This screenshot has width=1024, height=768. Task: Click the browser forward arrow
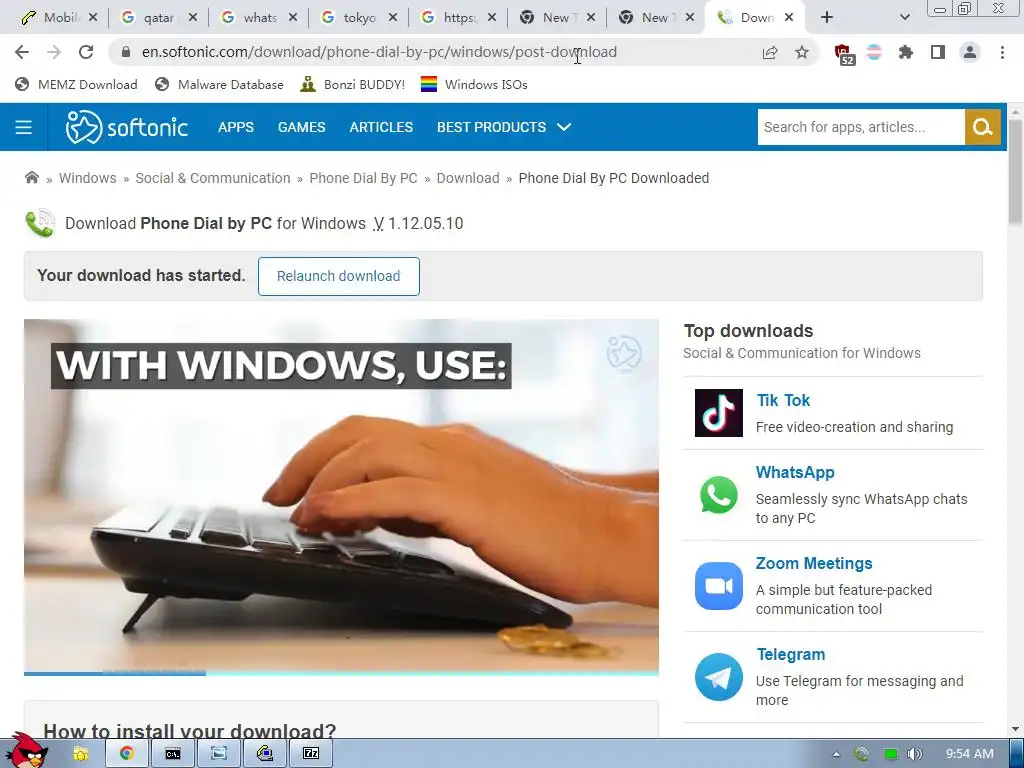(x=54, y=52)
